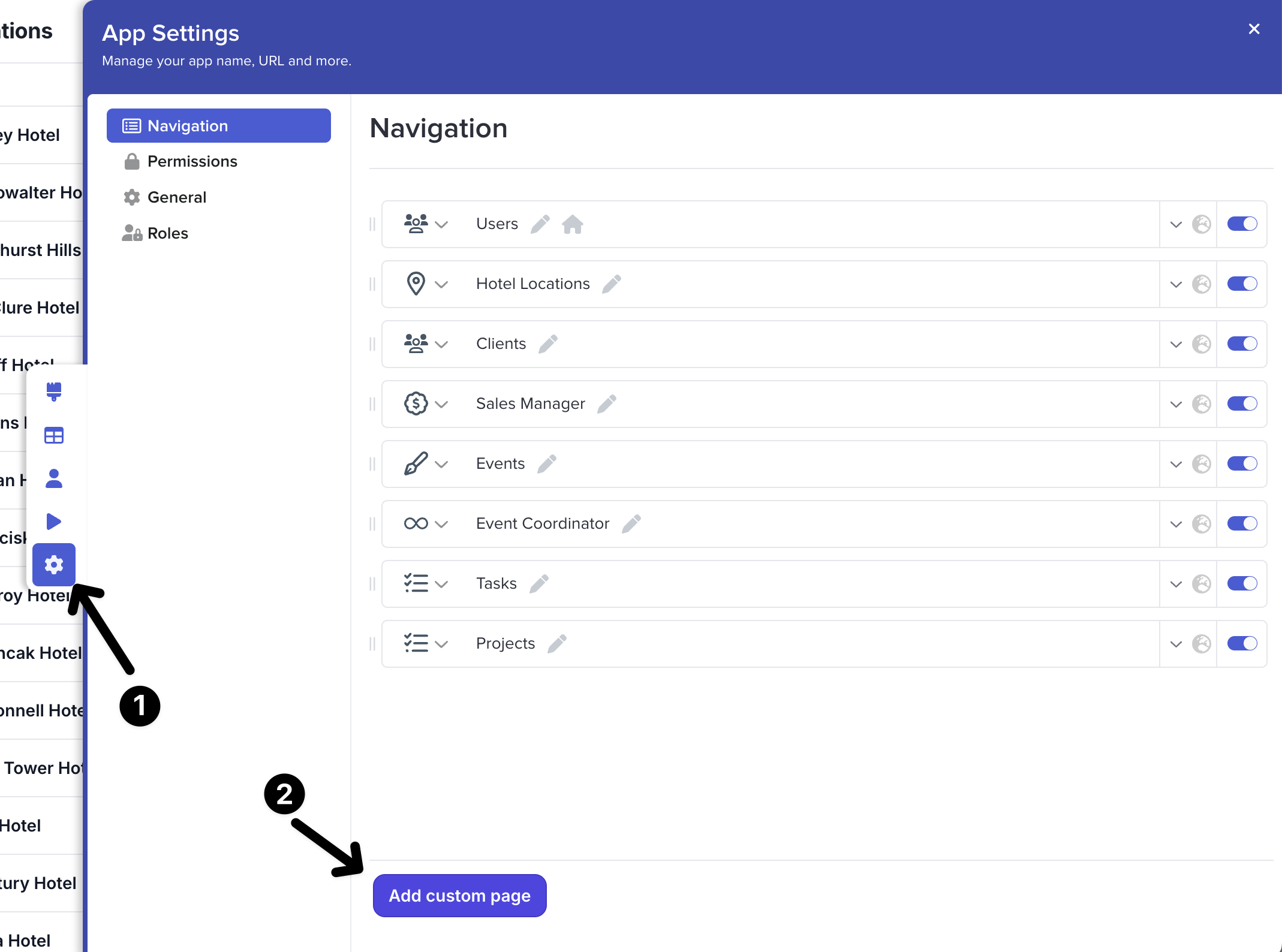Click the globe icon in Hotel Locations row
This screenshot has height=952, width=1282.
pyautogui.click(x=1201, y=284)
